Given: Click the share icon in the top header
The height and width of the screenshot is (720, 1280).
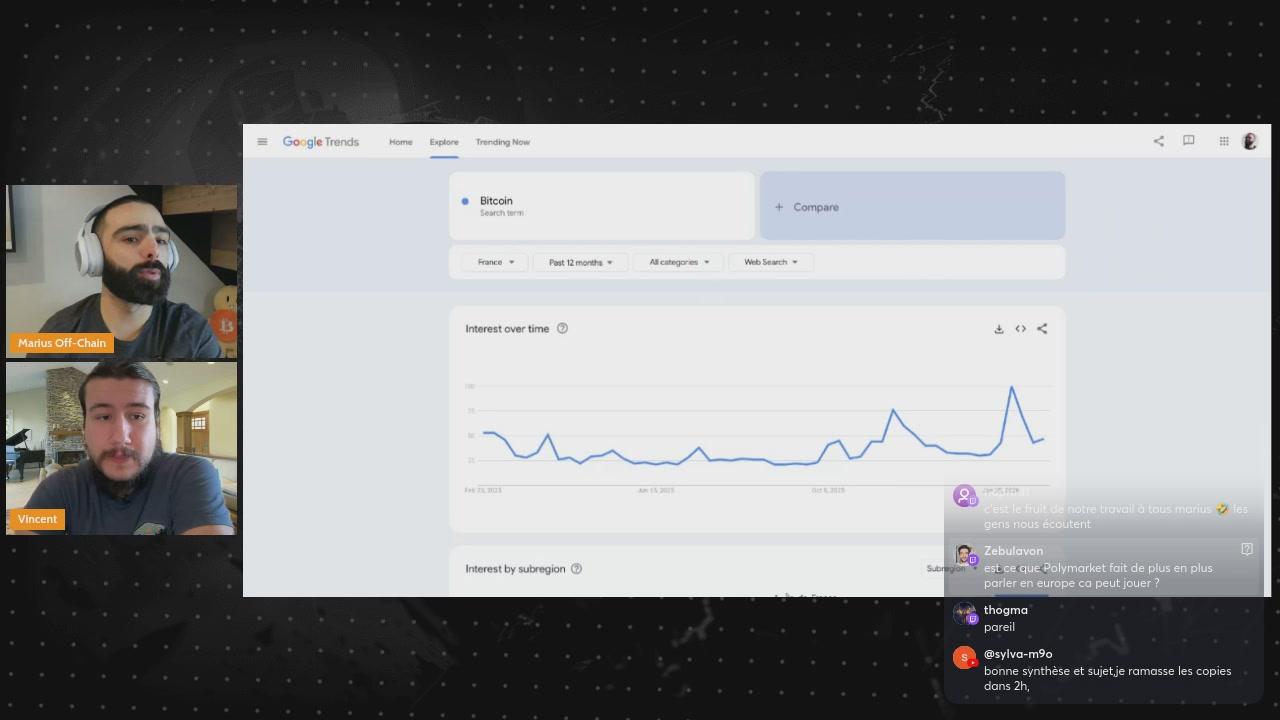Looking at the screenshot, I should tap(1158, 142).
